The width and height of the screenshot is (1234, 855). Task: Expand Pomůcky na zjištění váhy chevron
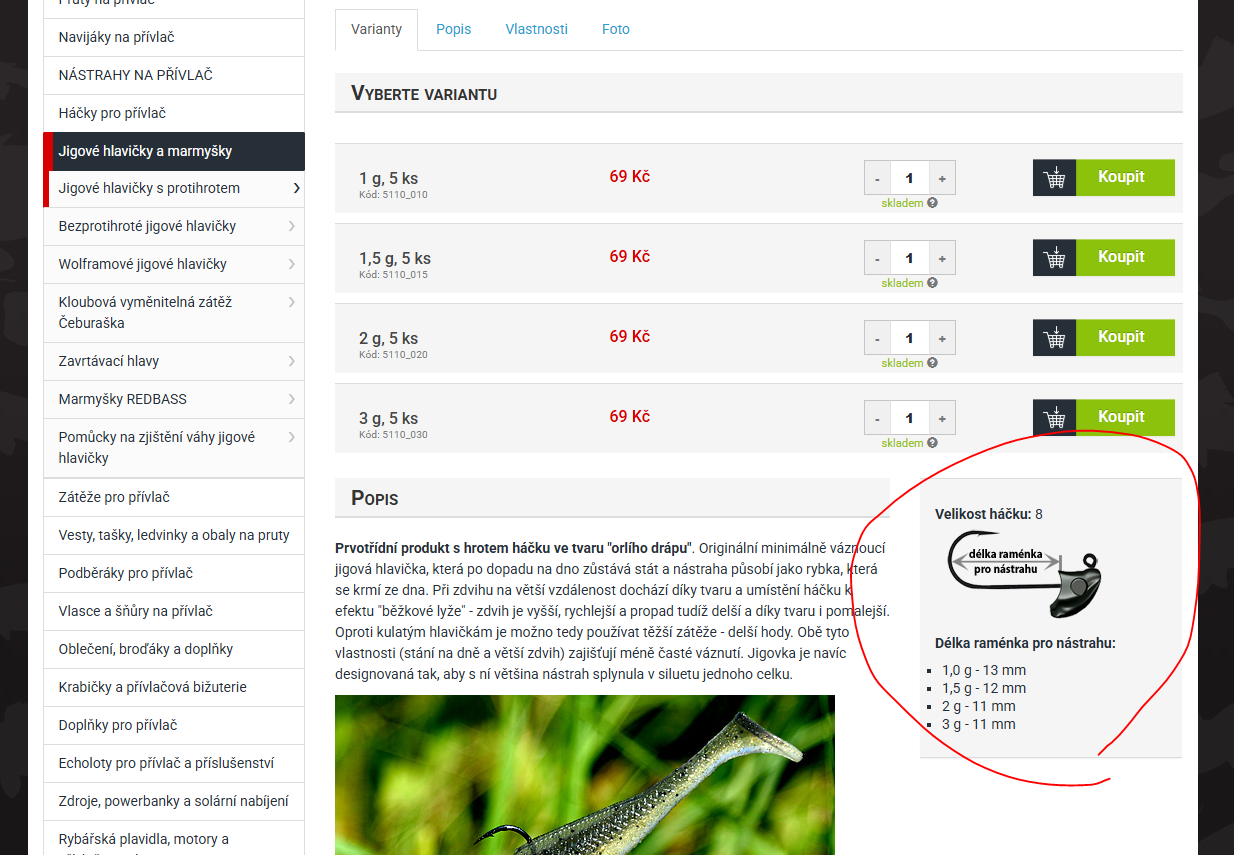pyautogui.click(x=291, y=437)
